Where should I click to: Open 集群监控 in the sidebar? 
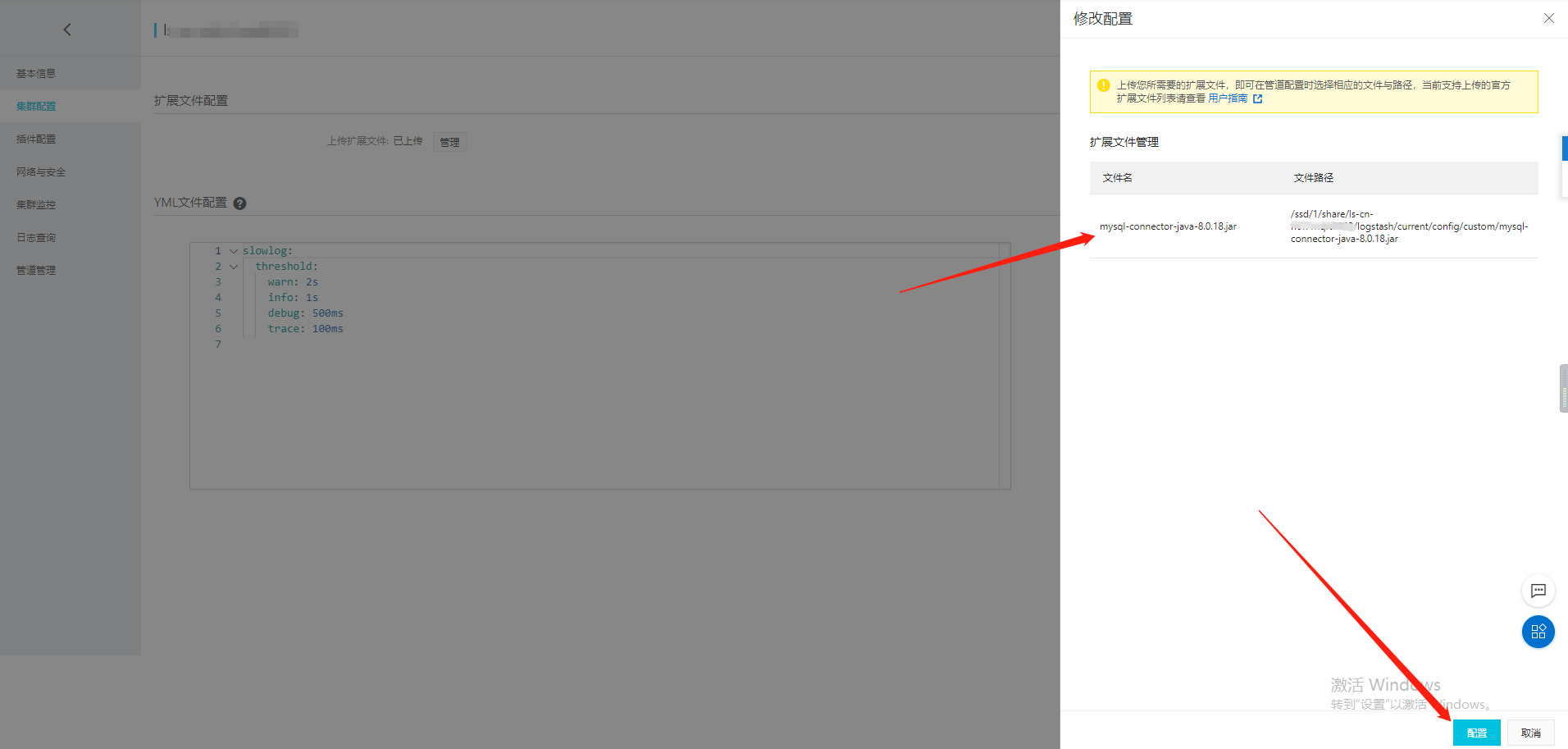pyautogui.click(x=36, y=205)
